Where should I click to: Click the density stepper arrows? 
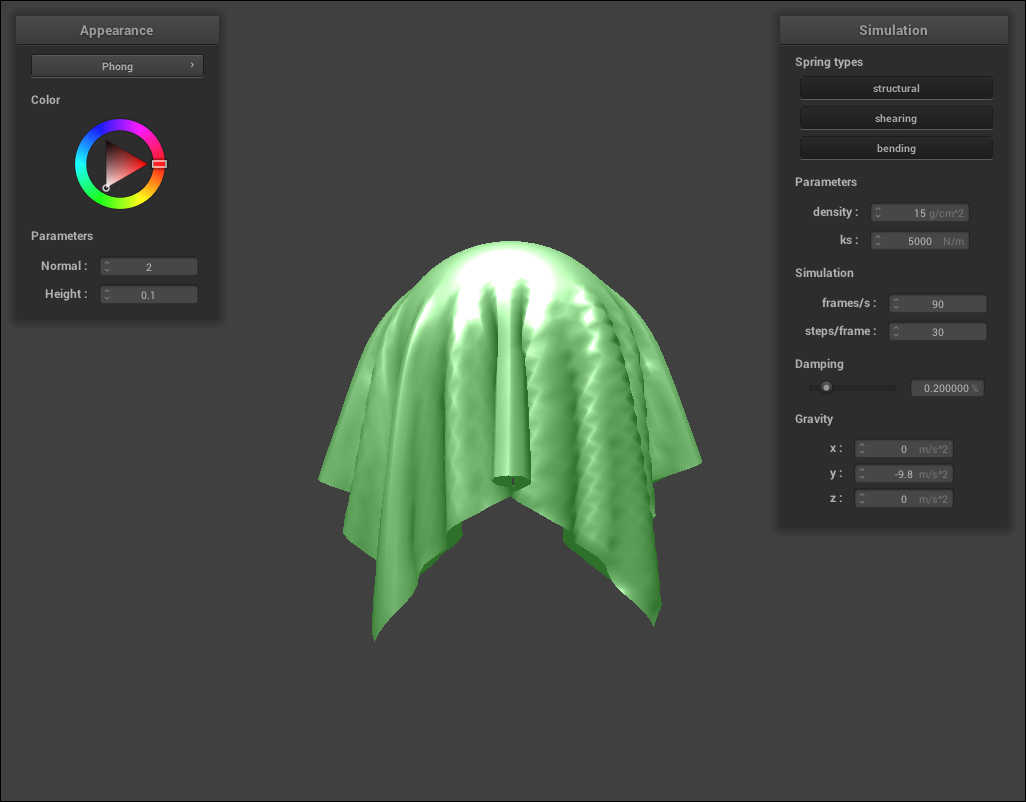tap(878, 213)
